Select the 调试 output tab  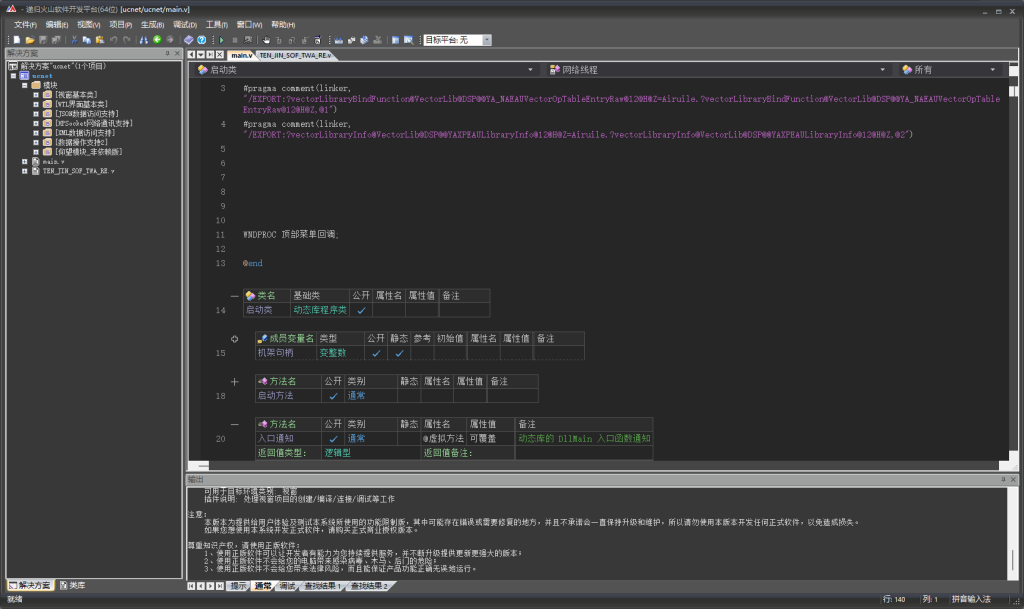point(287,586)
